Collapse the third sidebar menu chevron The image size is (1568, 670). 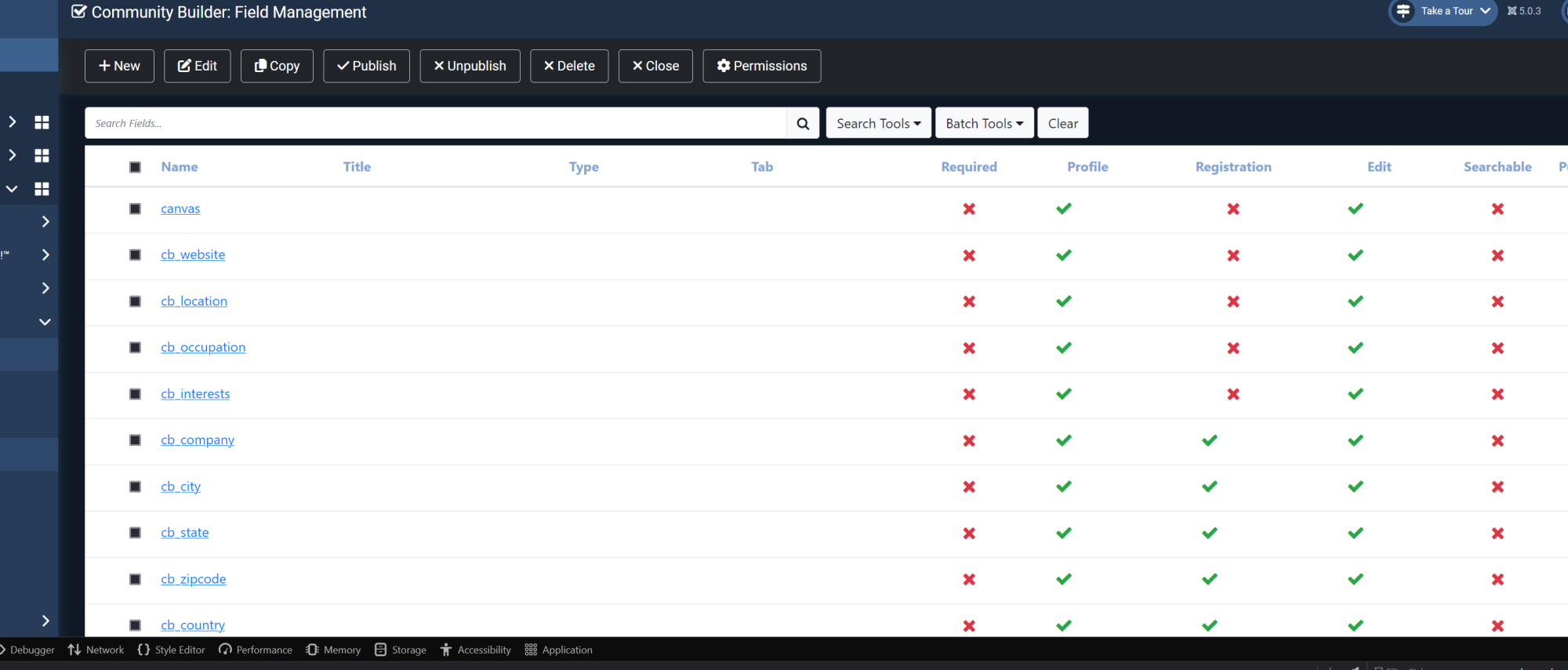[x=12, y=189]
